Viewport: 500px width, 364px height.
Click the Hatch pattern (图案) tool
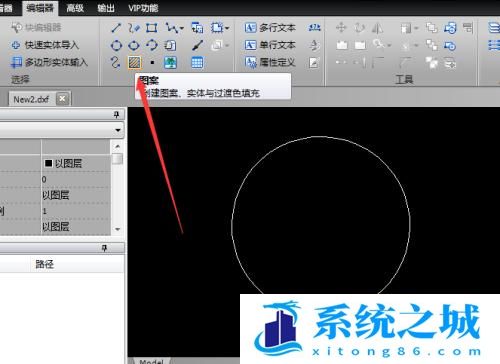click(134, 63)
